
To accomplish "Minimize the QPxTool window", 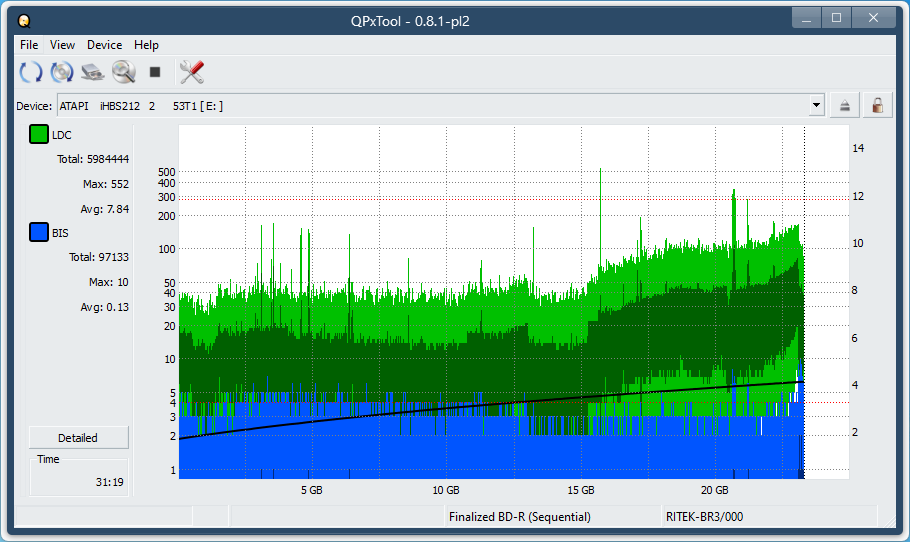I will [x=806, y=18].
